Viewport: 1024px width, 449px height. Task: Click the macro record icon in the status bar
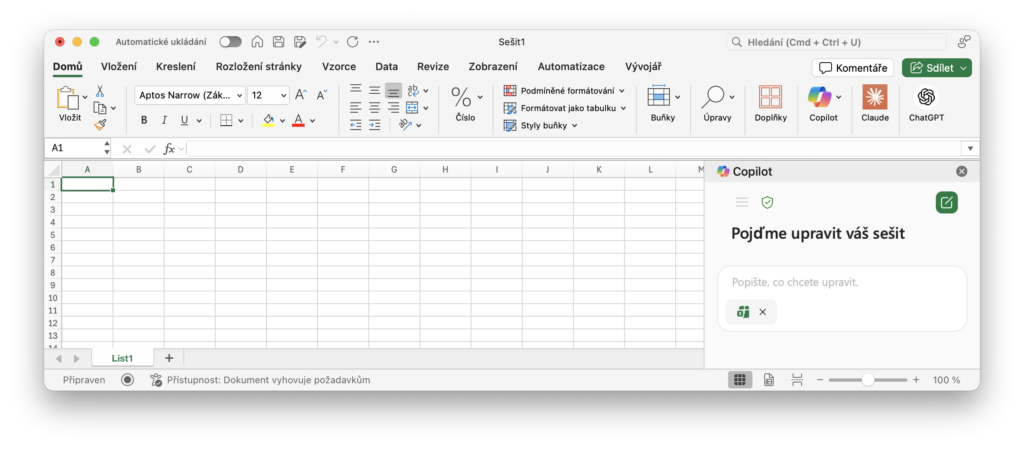(127, 379)
